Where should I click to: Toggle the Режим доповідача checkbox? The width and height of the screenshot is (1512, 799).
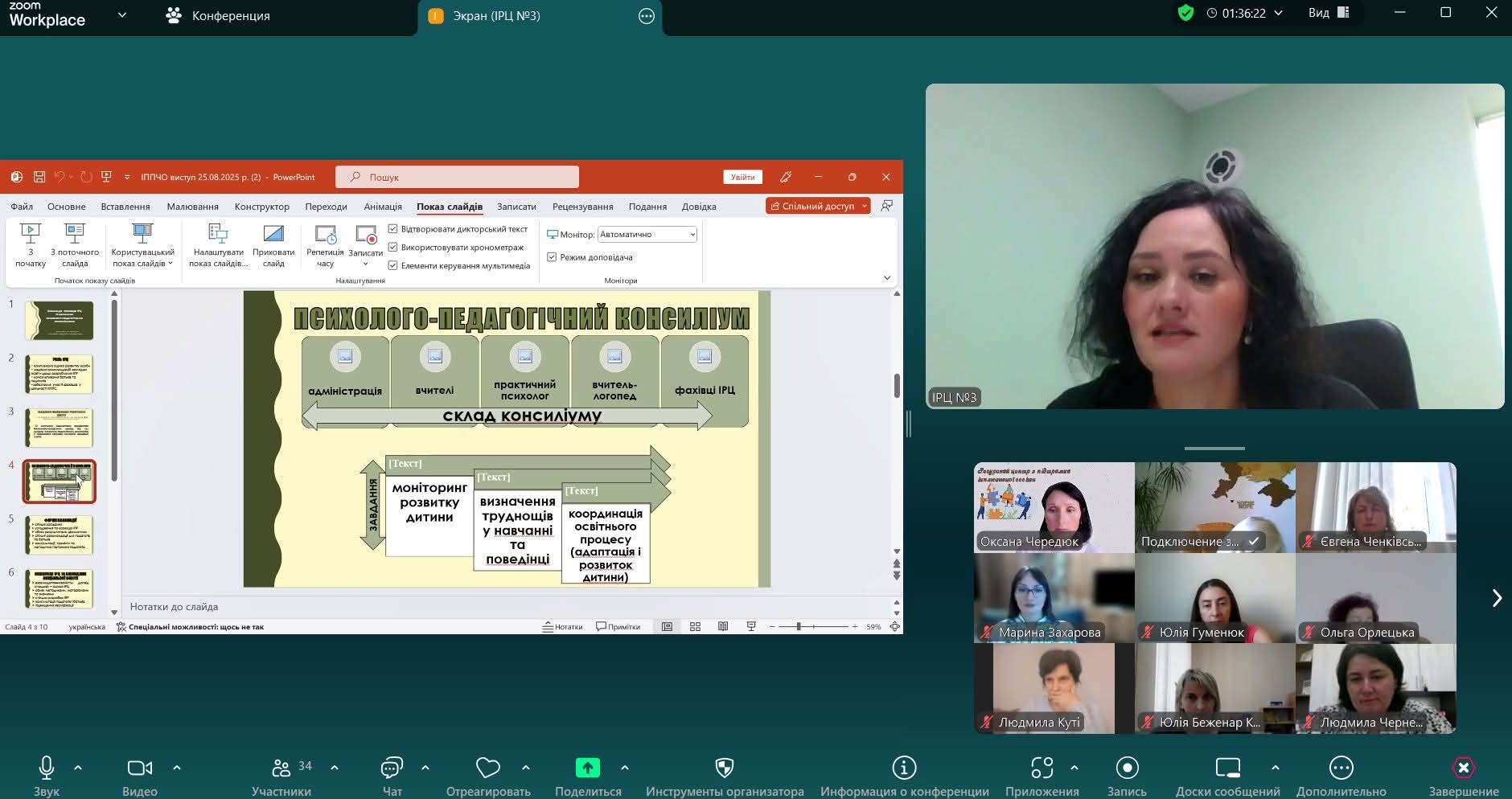click(x=552, y=257)
